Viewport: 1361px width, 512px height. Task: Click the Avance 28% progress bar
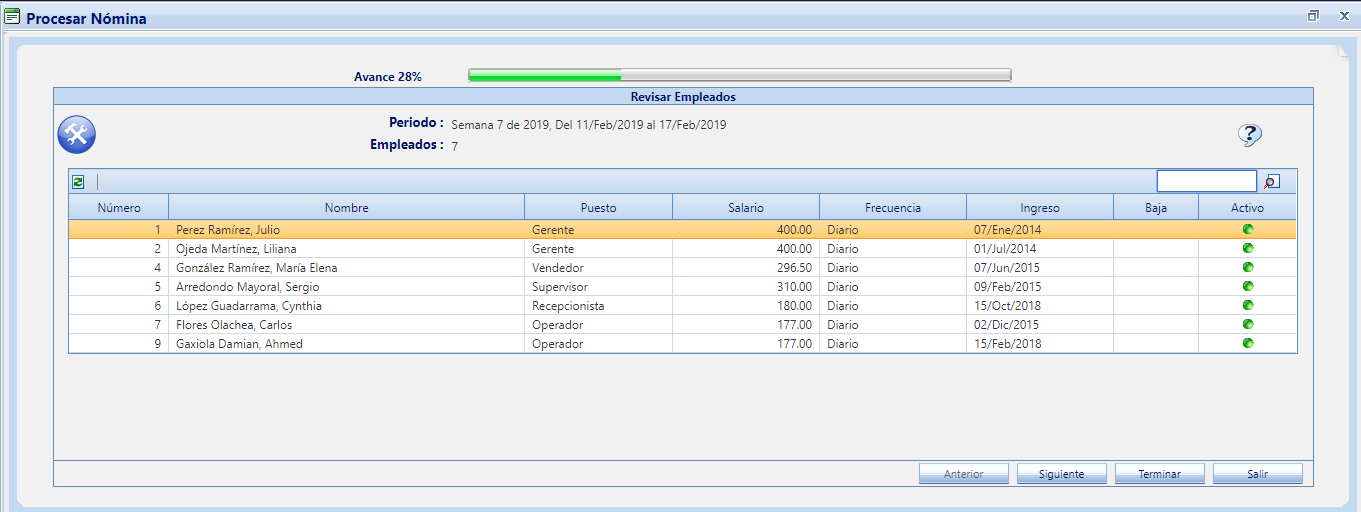coord(740,75)
